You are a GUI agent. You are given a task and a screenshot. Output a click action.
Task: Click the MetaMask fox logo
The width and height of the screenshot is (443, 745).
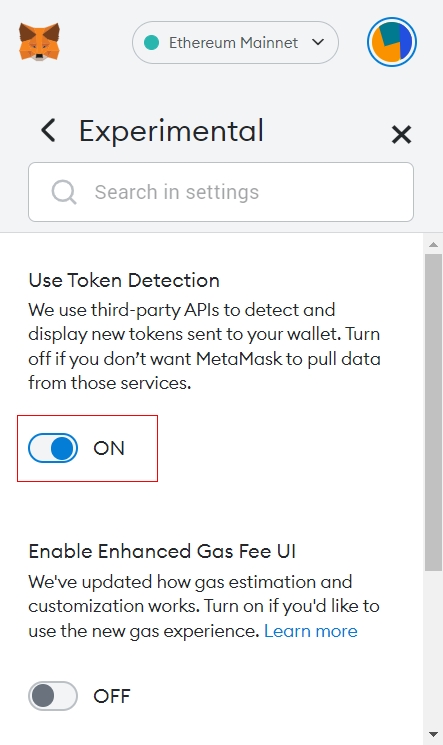39,42
